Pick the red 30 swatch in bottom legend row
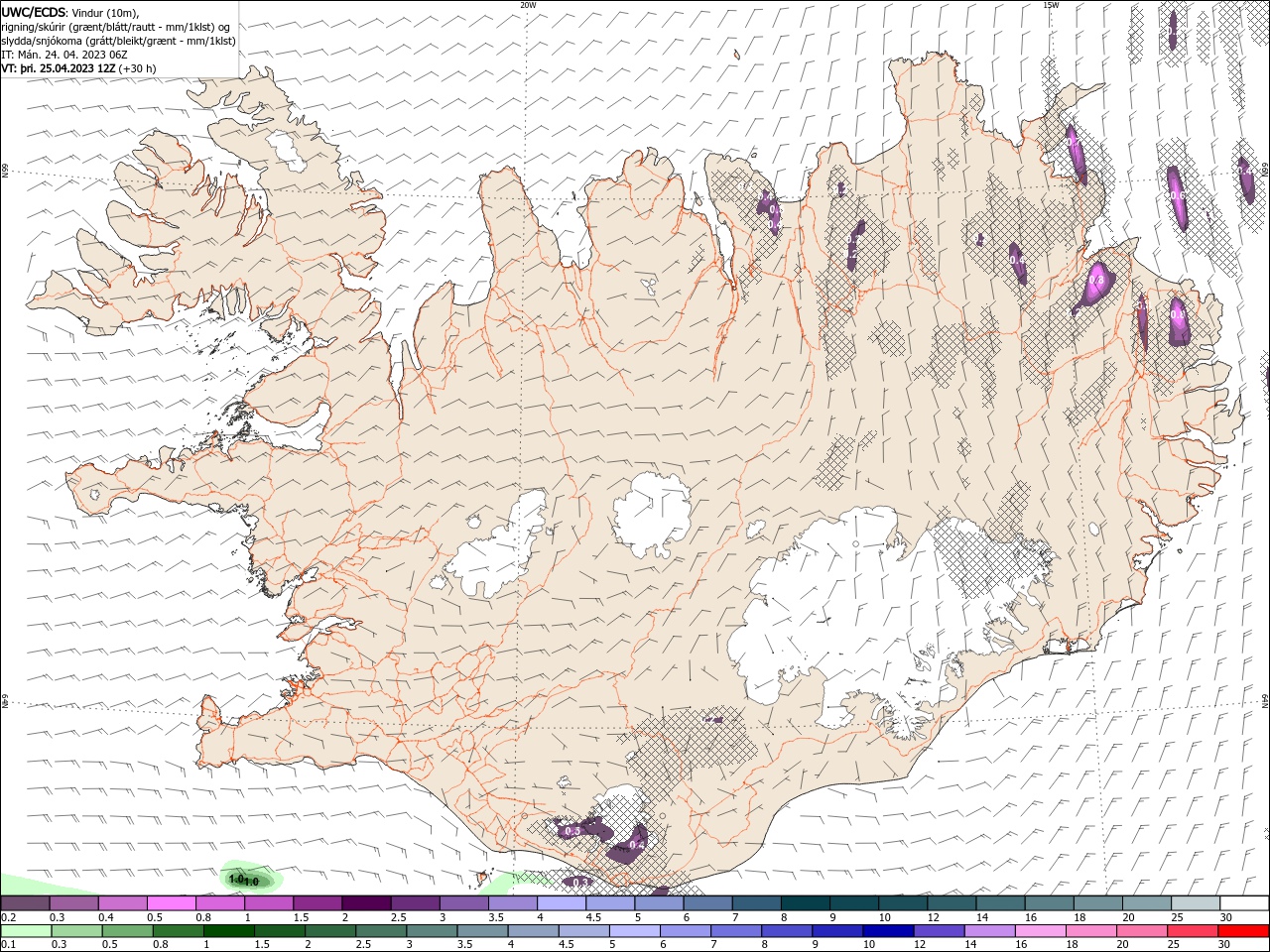The height and width of the screenshot is (952, 1270). 1244,931
